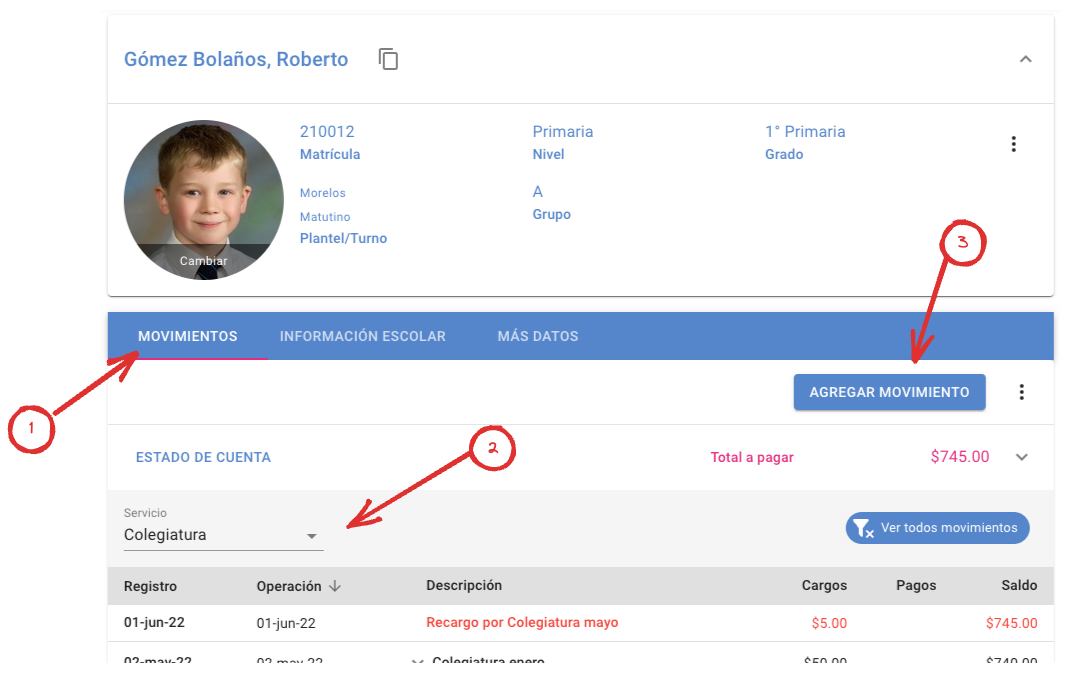Copy student name with the copy icon
This screenshot has height=673, width=1069.
(388, 59)
